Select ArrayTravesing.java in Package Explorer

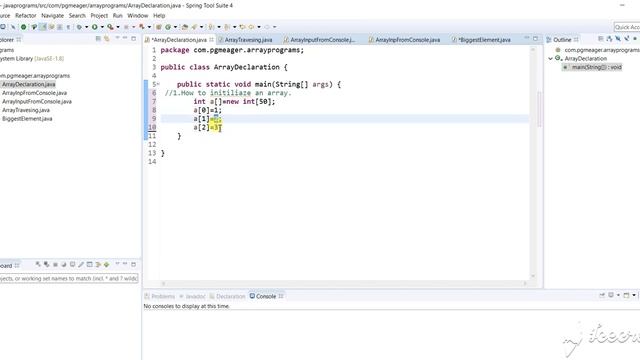point(26,110)
